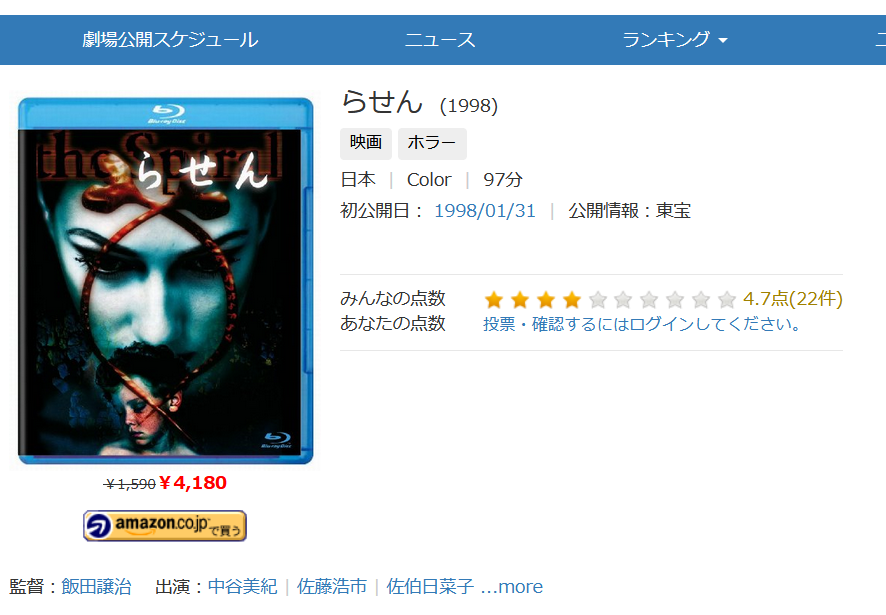Click the first gold rating star
Image resolution: width=886 pixels, height=615 pixels.
494,300
